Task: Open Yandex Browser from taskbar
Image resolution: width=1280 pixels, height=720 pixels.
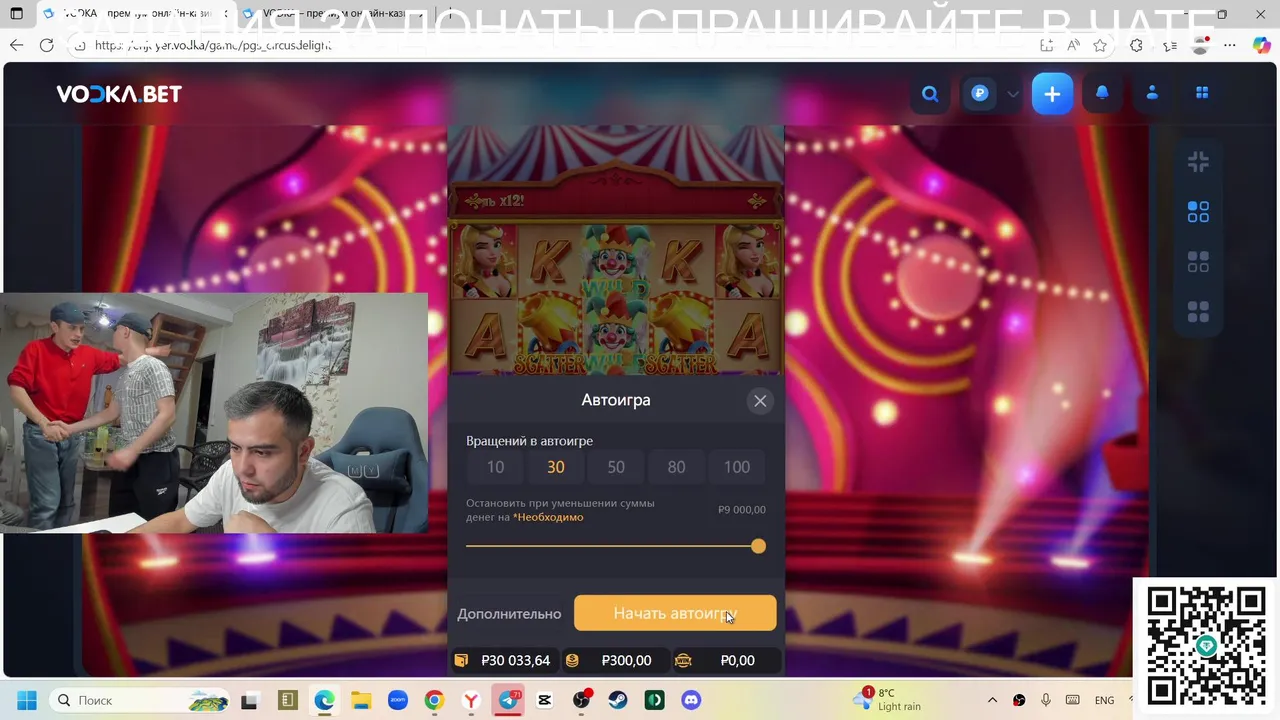Action: [471, 700]
